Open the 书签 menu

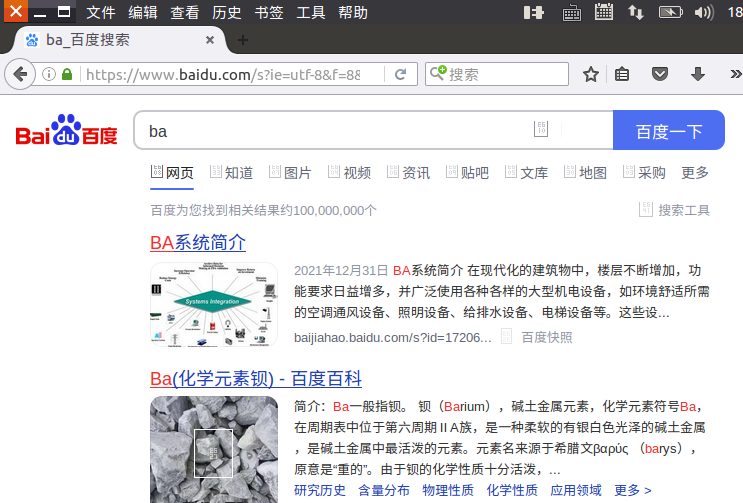pyautogui.click(x=269, y=12)
